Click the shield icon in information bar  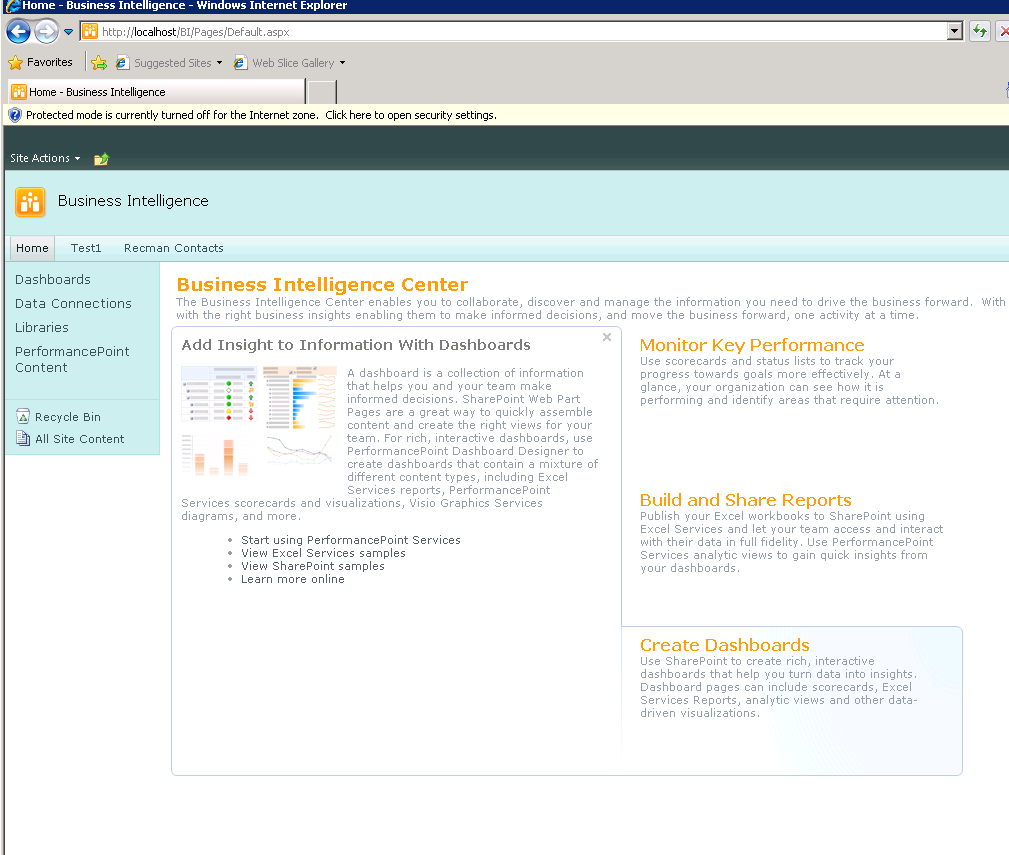point(15,115)
